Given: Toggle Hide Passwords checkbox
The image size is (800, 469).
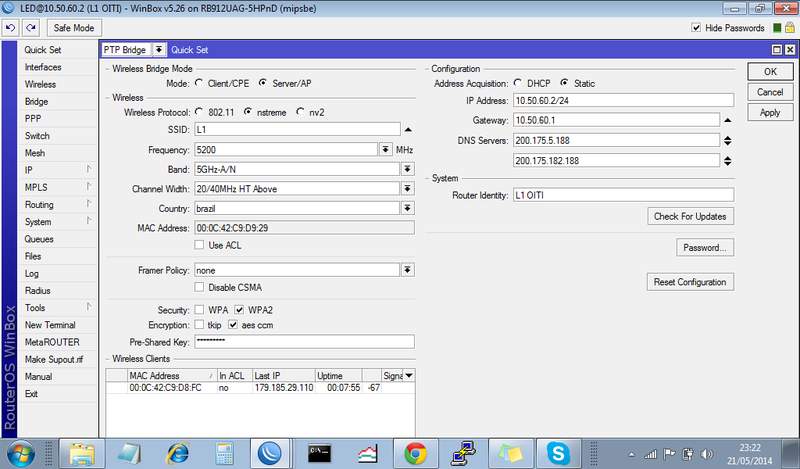Looking at the screenshot, I should point(696,28).
